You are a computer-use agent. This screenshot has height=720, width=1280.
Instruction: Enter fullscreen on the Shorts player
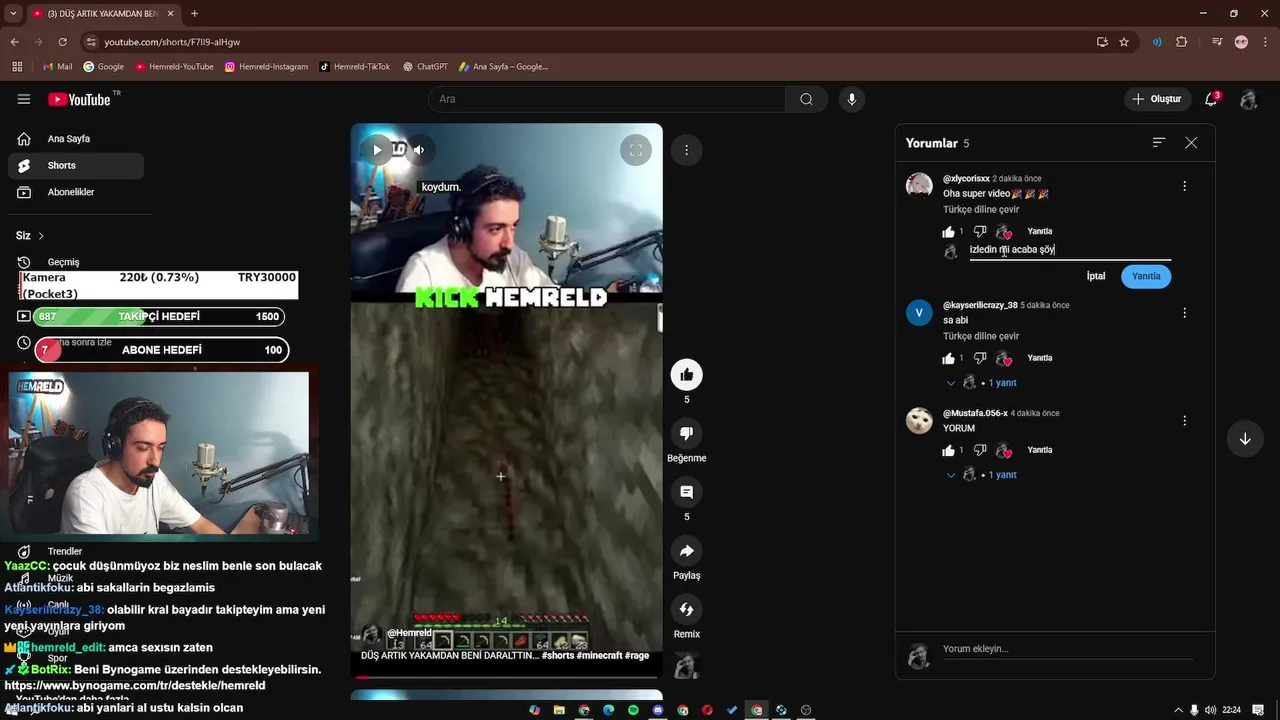[636, 150]
